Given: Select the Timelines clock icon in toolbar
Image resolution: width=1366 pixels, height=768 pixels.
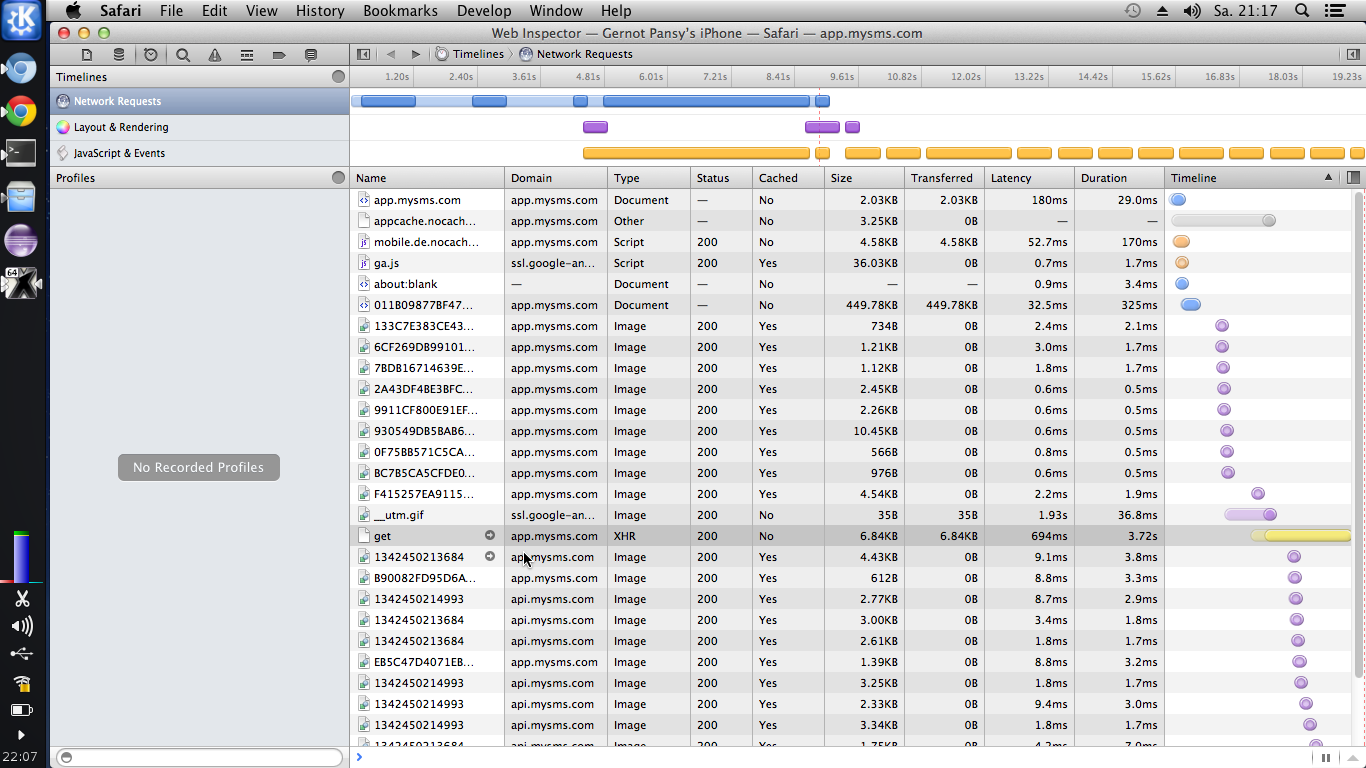Looking at the screenshot, I should point(151,55).
